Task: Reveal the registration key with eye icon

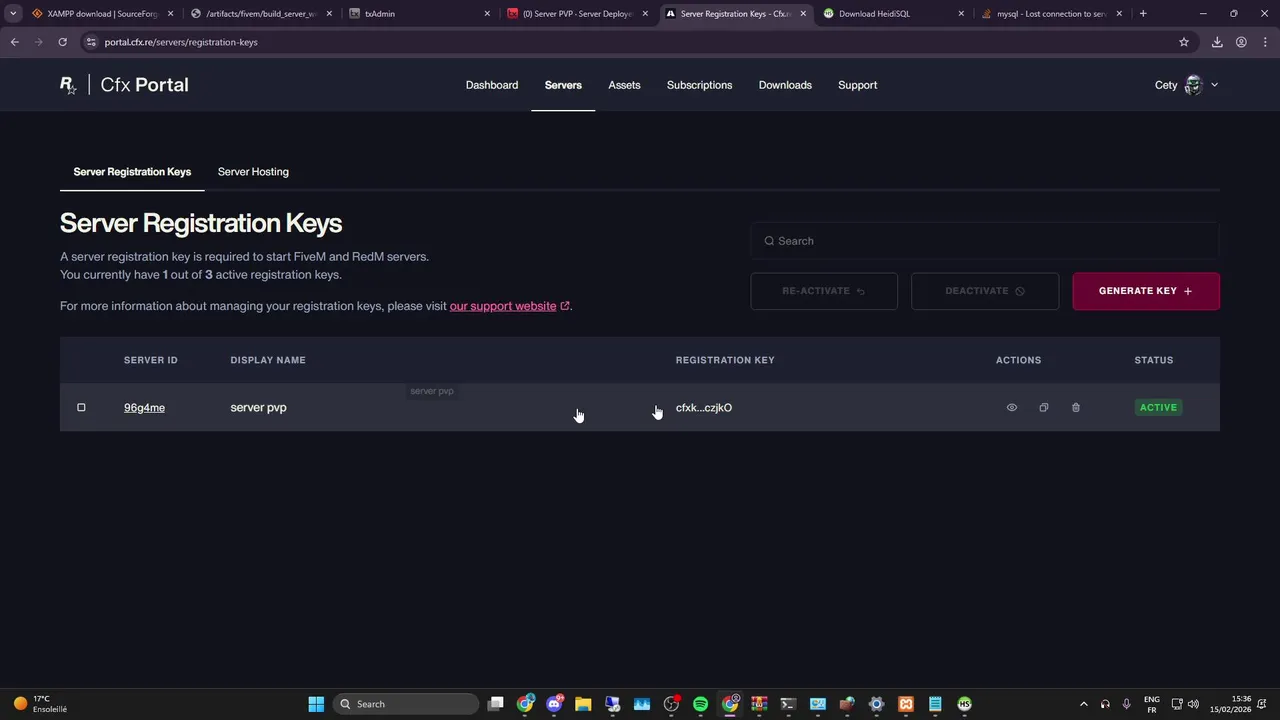Action: click(x=1012, y=407)
